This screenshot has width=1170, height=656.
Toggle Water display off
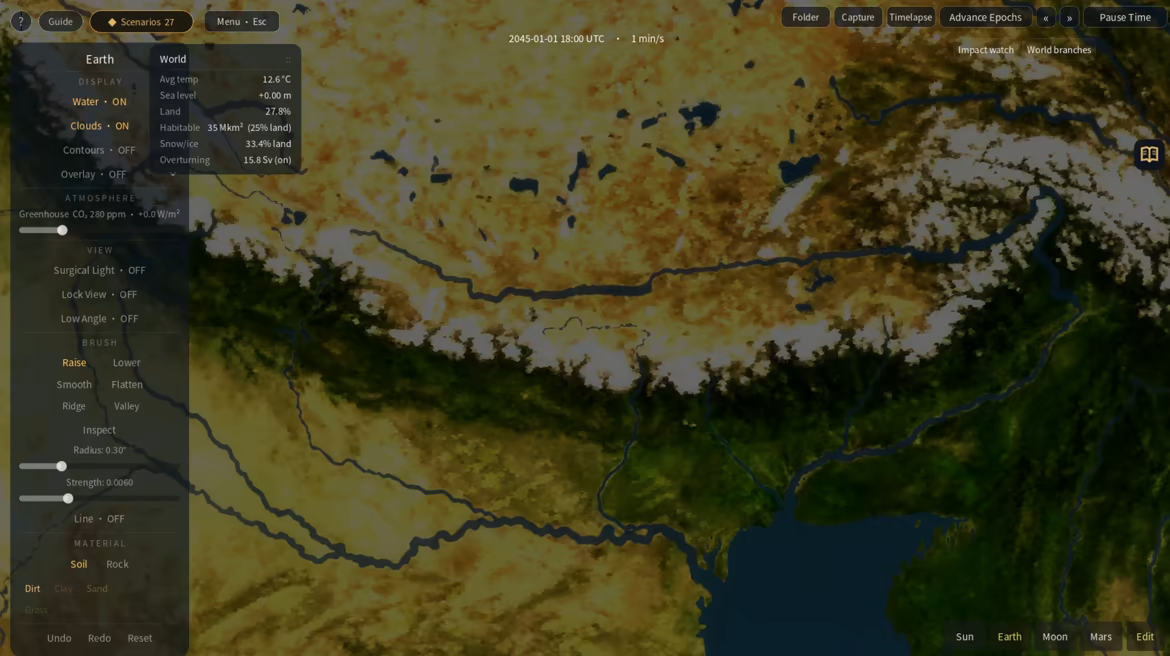[x=99, y=101]
